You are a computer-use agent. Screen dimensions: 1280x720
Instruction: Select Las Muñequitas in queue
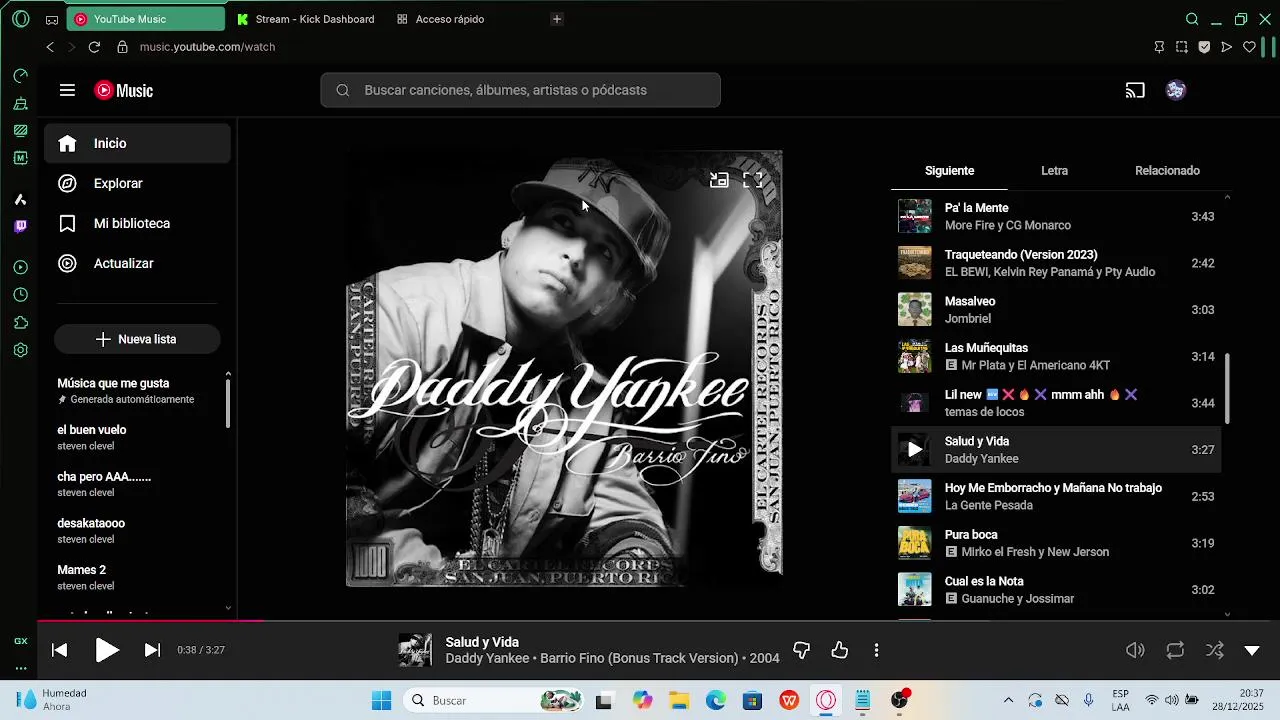click(1056, 356)
